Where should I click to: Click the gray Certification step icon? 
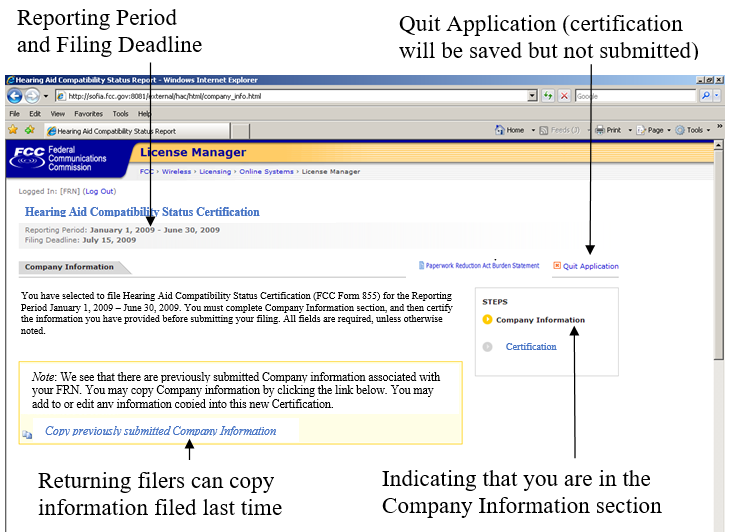point(487,347)
